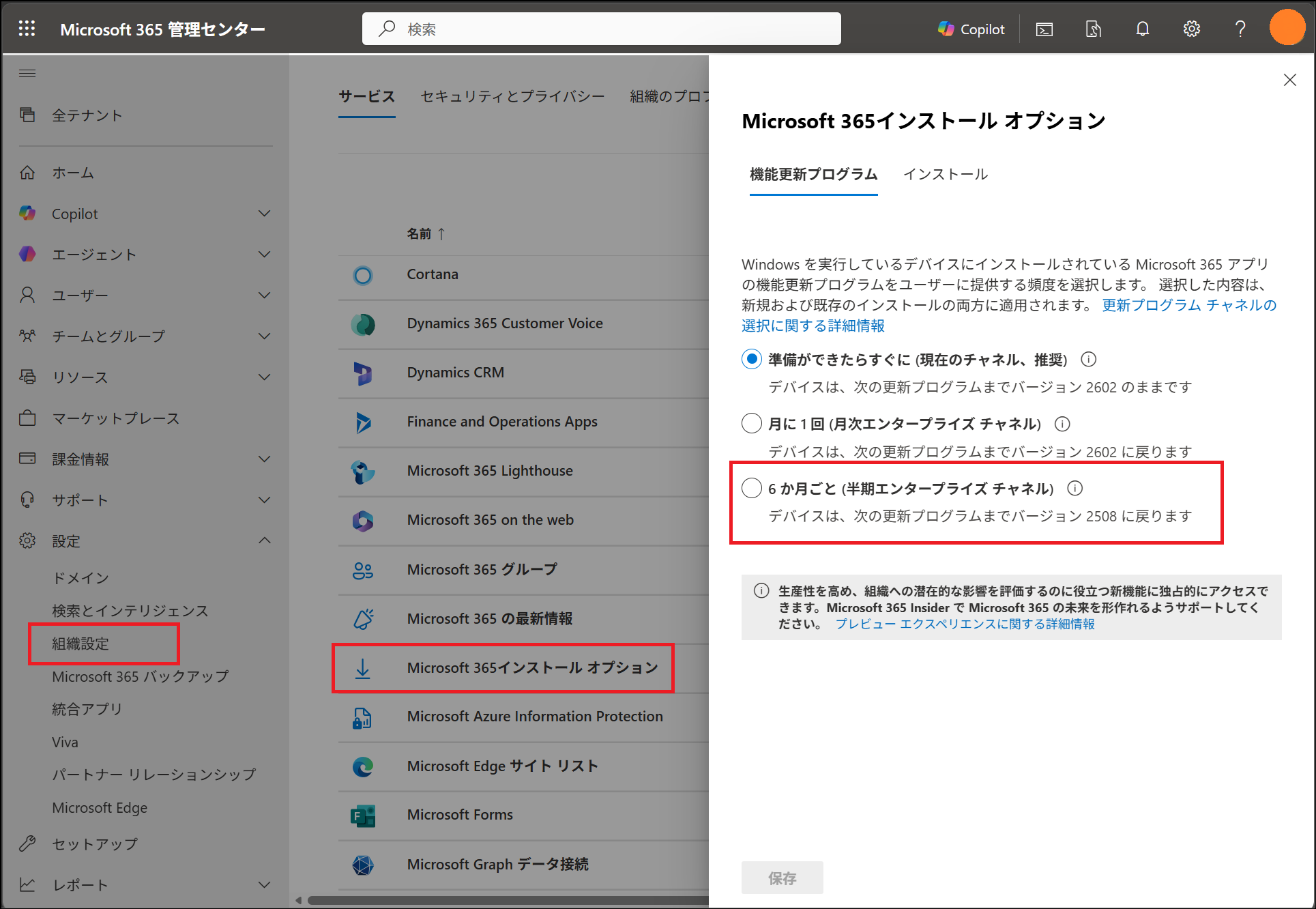Expand the 課金情報 navigation section
This screenshot has height=909, width=1316.
[264, 459]
